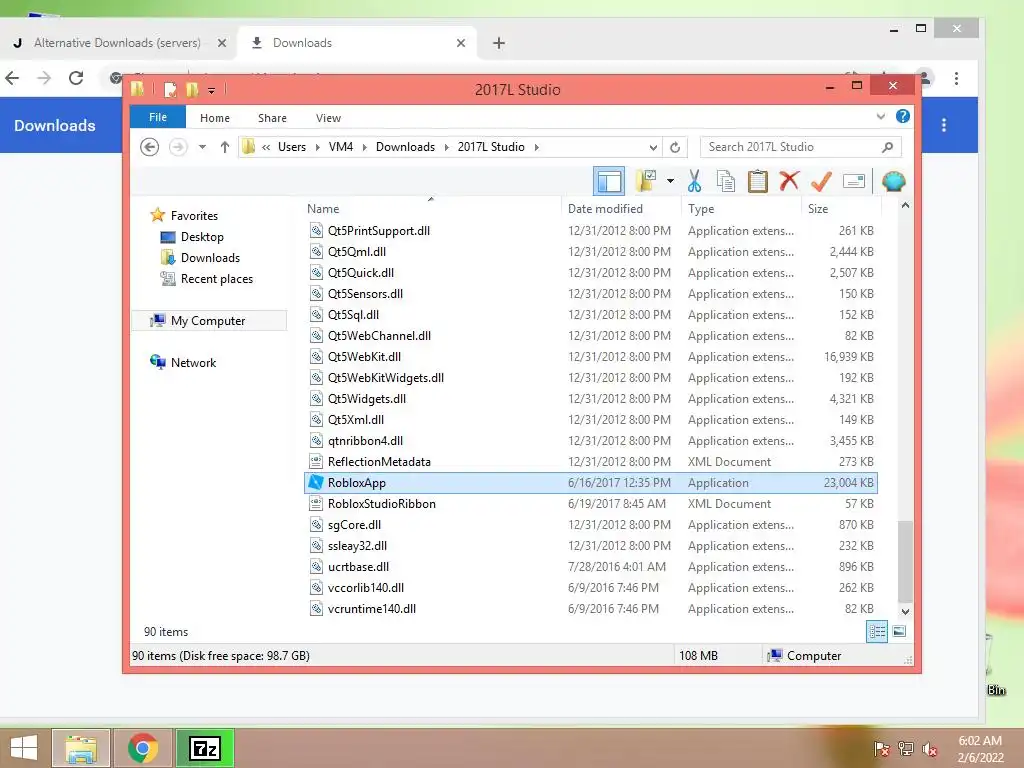
Task: Click the Copy icon in toolbar
Action: 726,181
